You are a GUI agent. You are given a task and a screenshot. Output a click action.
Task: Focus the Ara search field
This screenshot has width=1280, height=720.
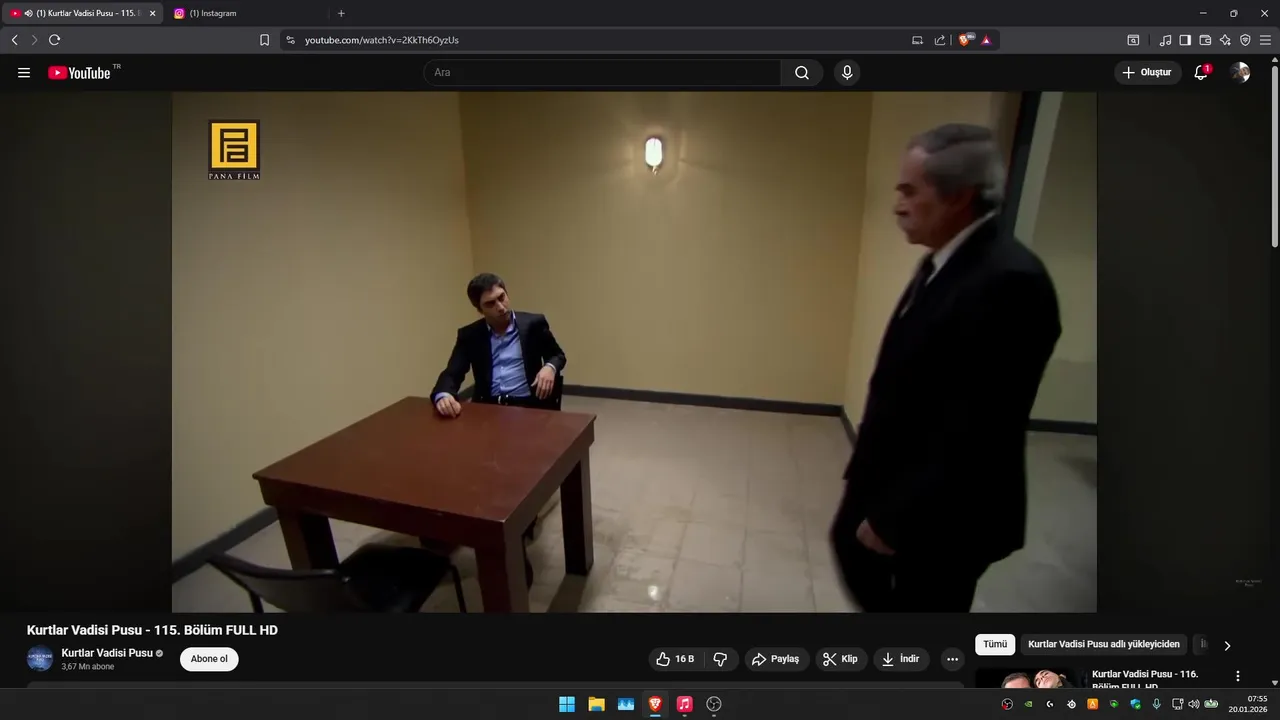(x=602, y=73)
